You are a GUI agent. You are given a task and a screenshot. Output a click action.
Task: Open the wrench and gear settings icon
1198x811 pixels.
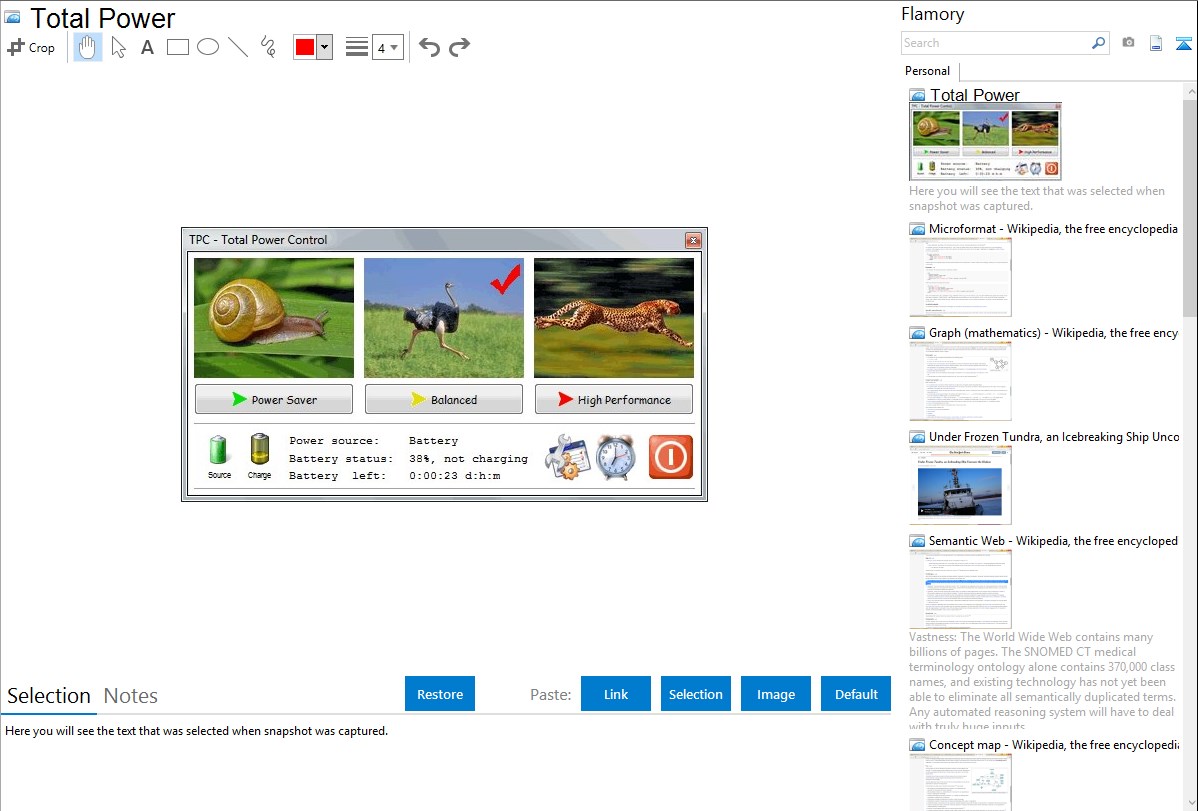point(567,457)
